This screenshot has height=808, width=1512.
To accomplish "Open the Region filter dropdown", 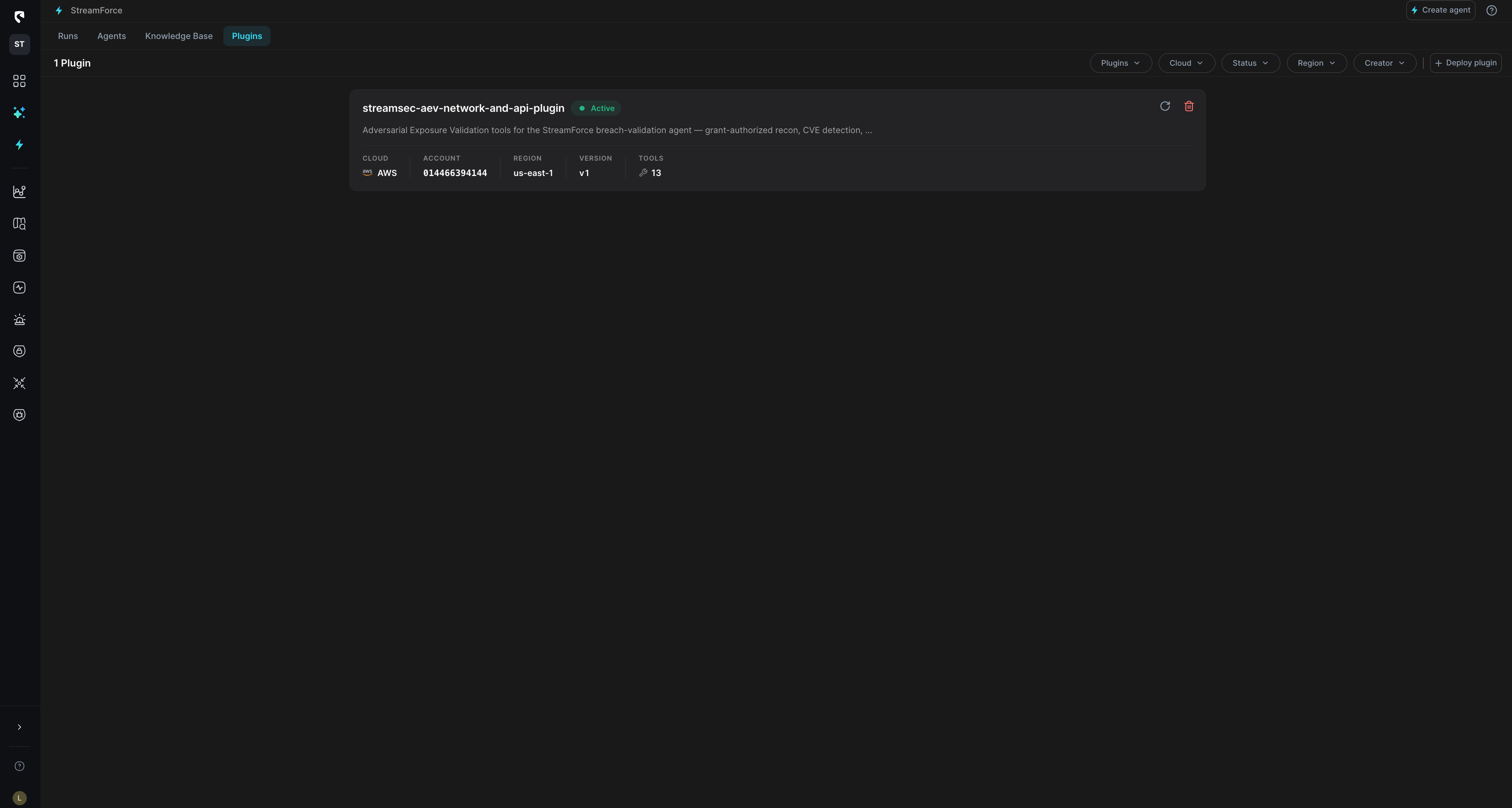I will point(1317,63).
